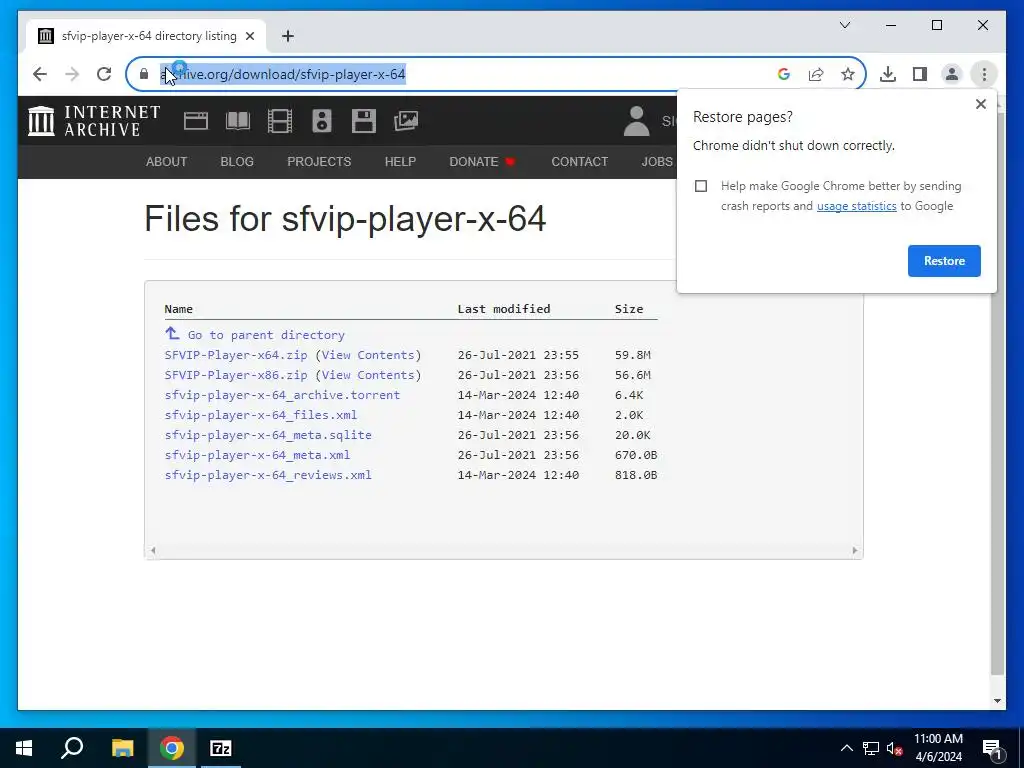Click the page vertical scrollbar thumb
This screenshot has width=1024, height=768.
[x=997, y=392]
